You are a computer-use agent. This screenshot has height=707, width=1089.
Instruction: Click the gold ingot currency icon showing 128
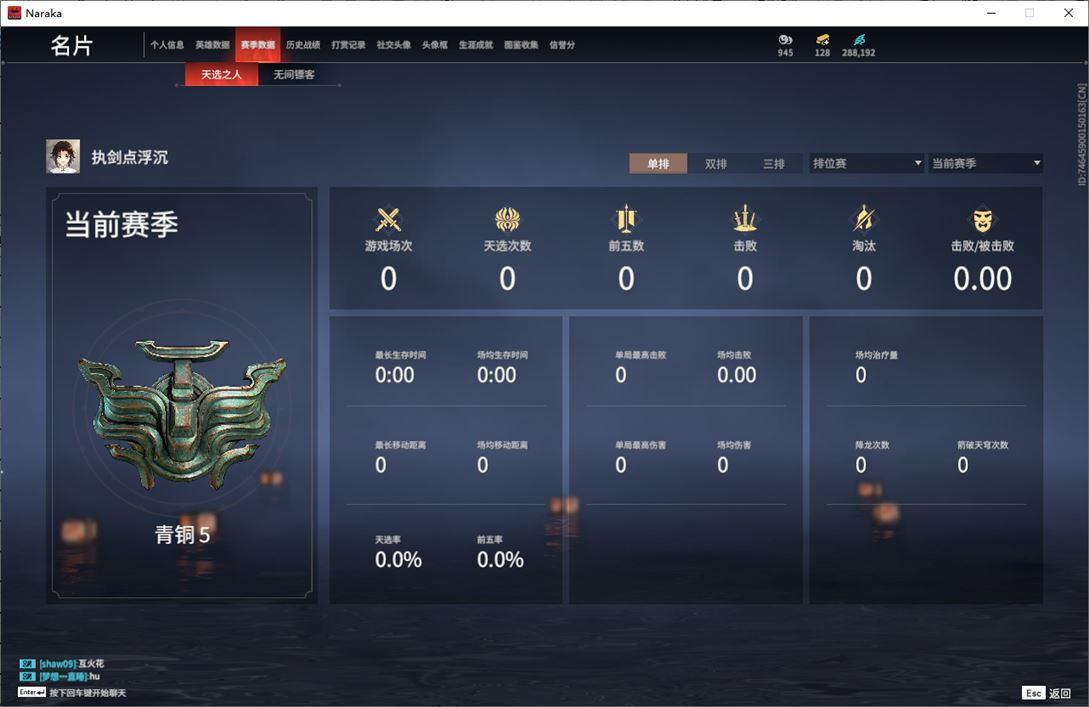click(x=822, y=40)
